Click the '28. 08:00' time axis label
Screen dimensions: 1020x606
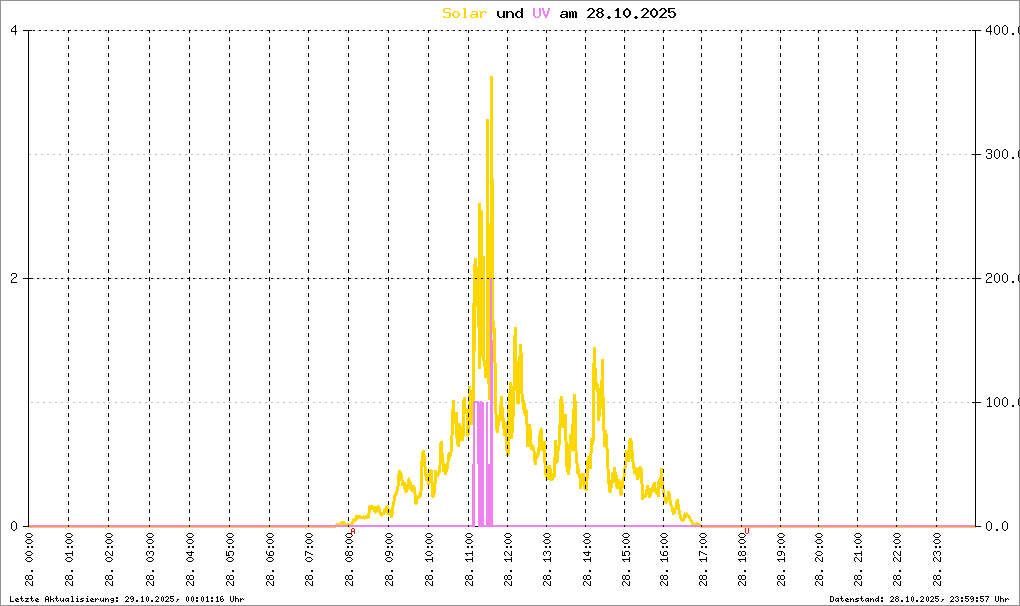350,563
